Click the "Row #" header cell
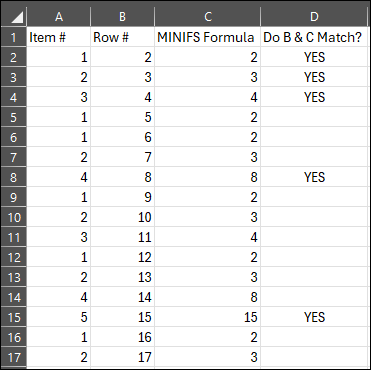This screenshot has width=371, height=370. coord(122,37)
